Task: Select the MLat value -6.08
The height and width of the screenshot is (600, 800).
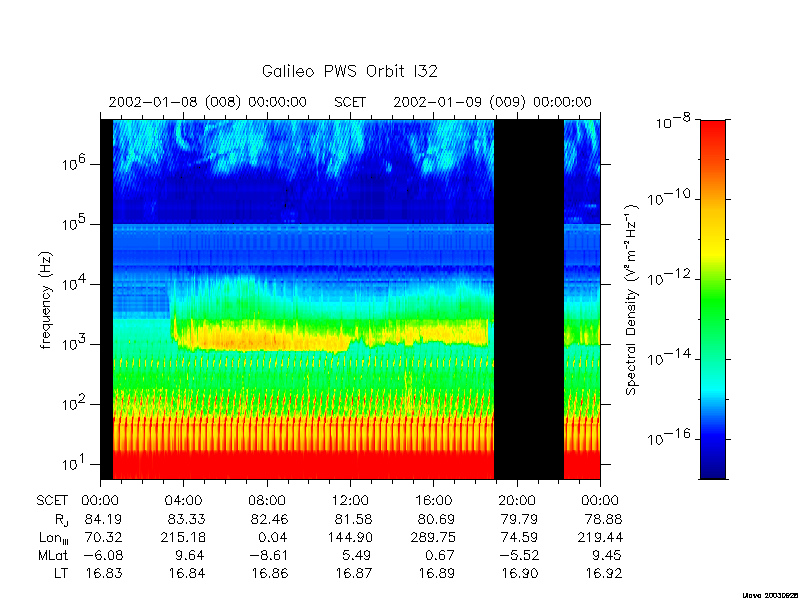Action: tap(103, 555)
